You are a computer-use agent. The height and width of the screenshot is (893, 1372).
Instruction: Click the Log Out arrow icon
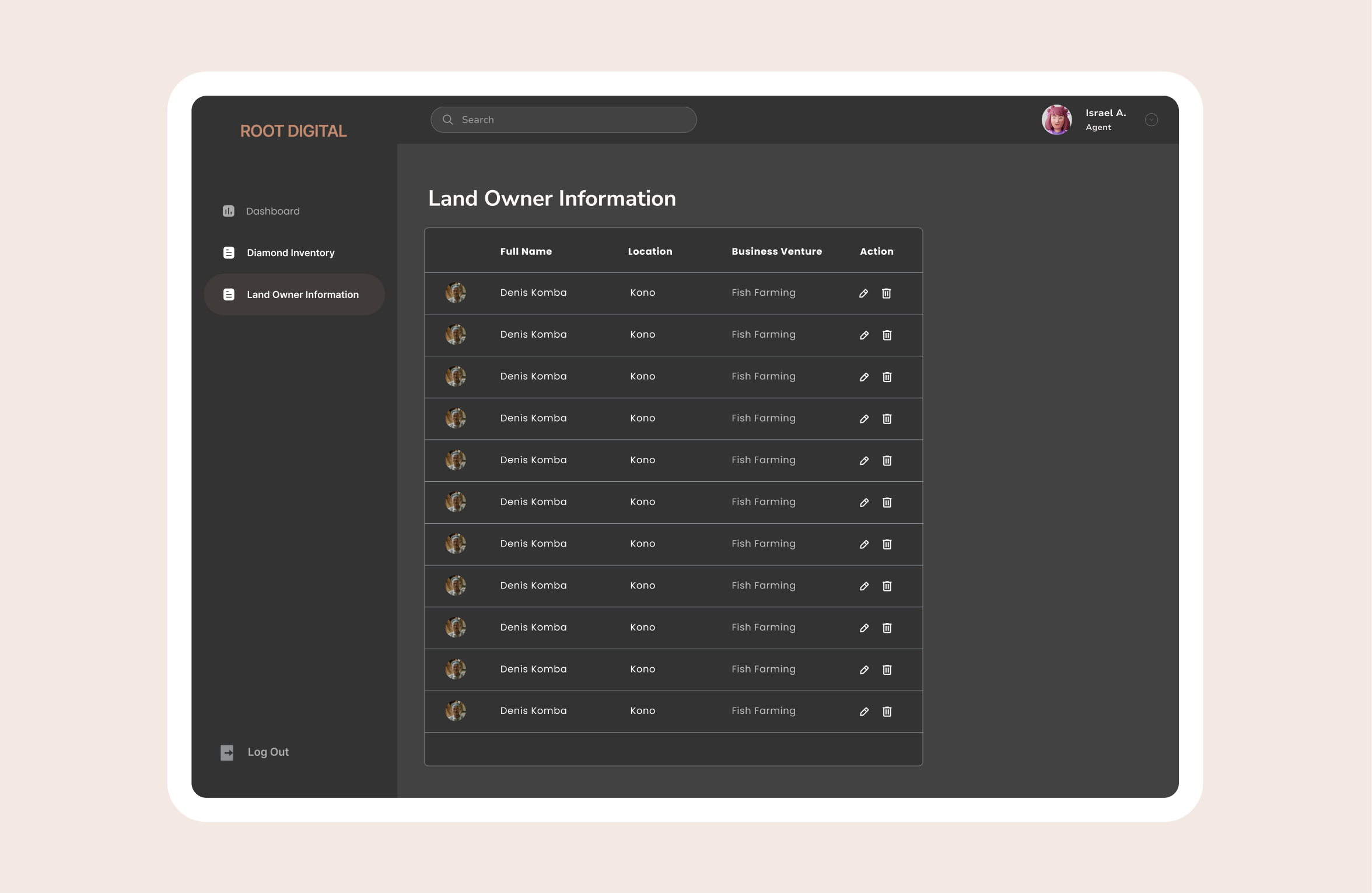coord(227,752)
